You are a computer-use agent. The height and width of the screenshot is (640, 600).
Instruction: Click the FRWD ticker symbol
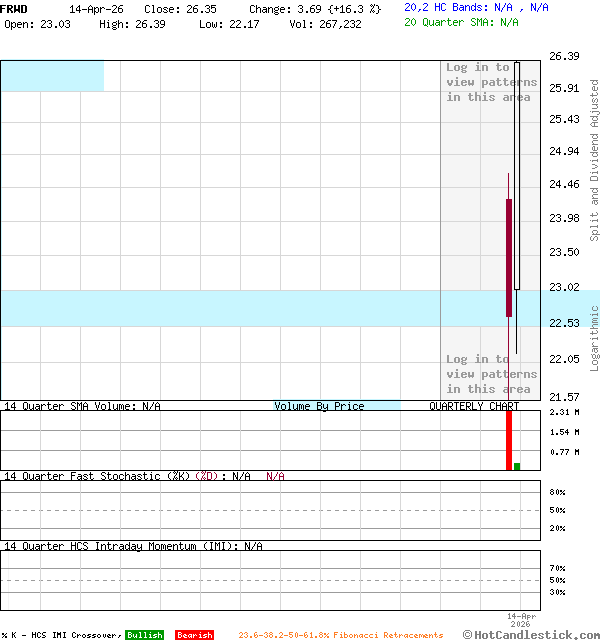point(14,8)
